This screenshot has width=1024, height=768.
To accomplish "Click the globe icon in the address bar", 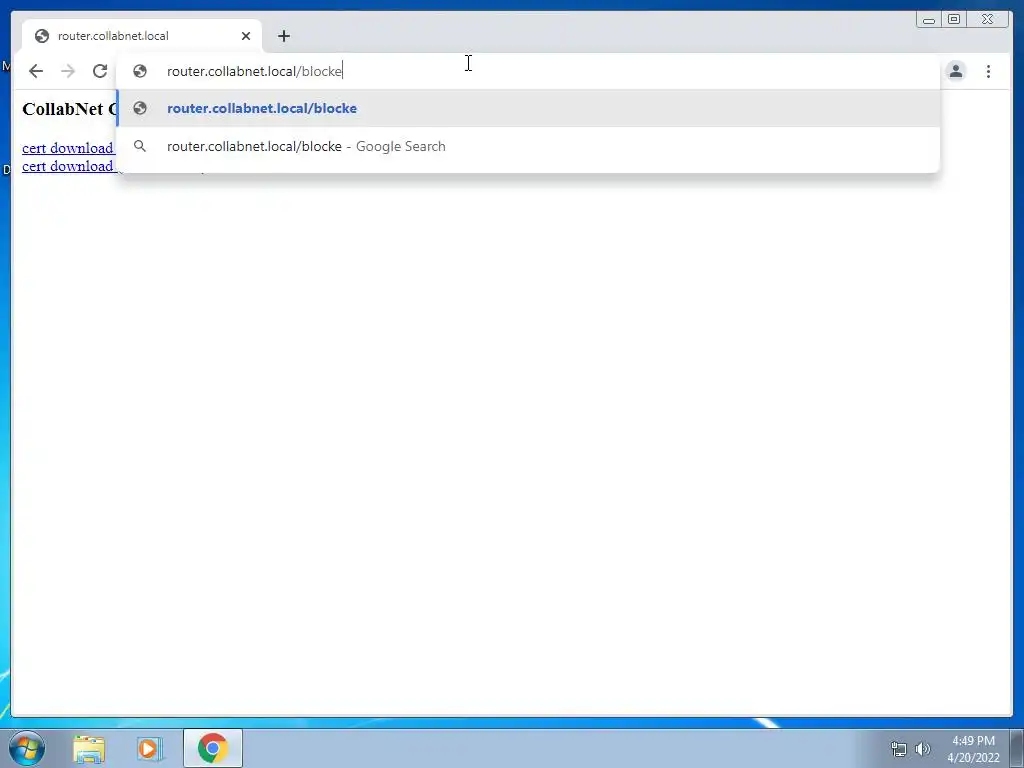I will click(140, 71).
